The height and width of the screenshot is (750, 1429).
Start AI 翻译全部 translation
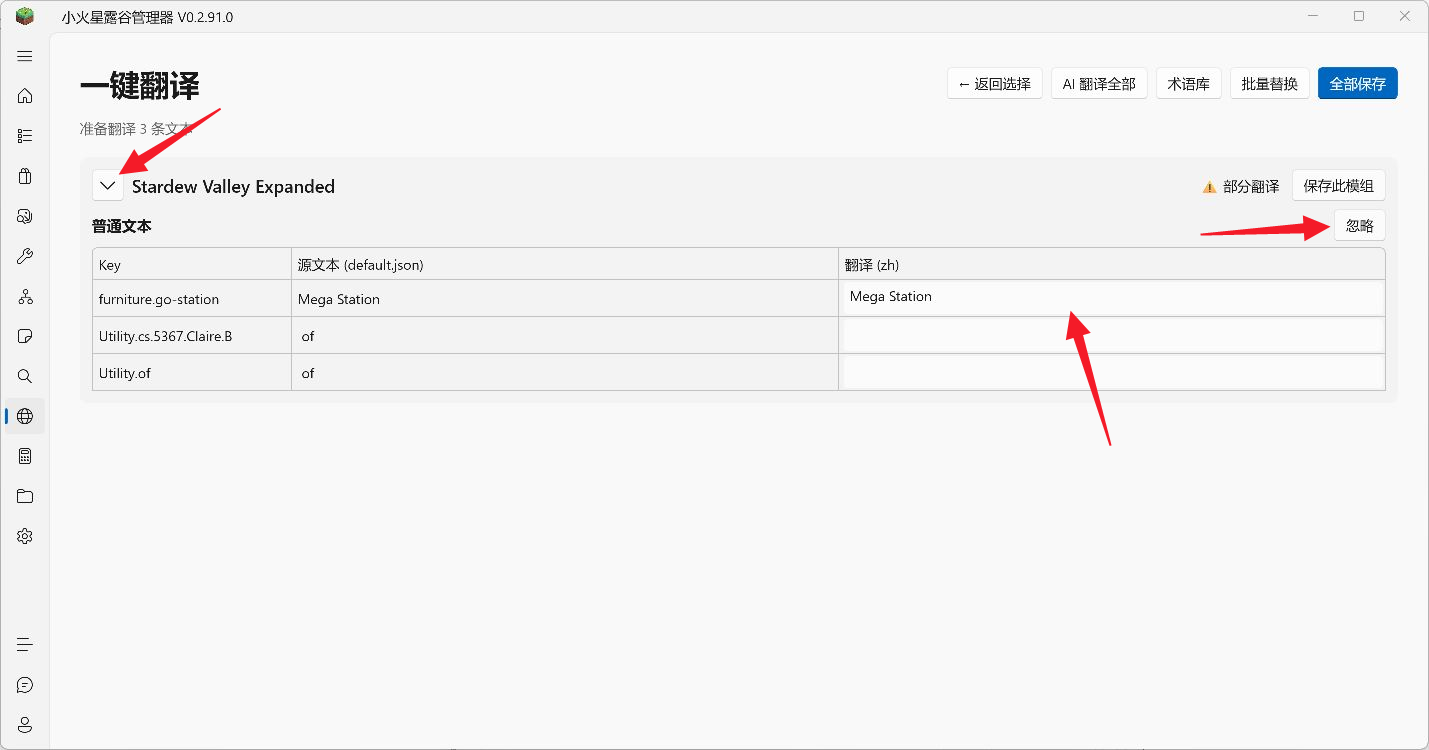(x=1099, y=84)
